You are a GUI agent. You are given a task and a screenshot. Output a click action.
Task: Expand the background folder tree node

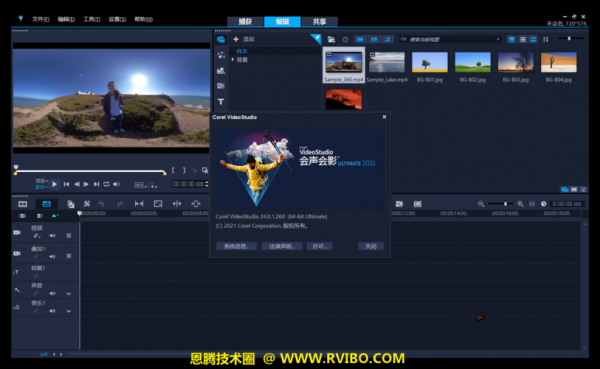coord(233,60)
